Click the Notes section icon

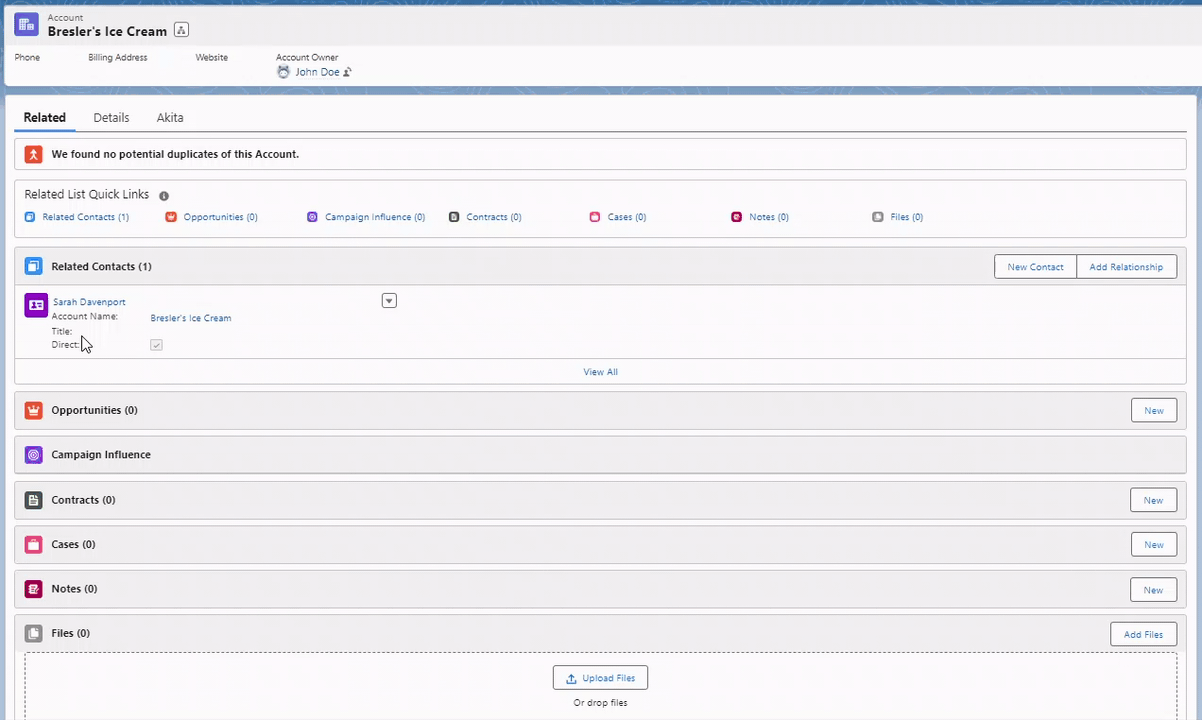[x=34, y=589]
